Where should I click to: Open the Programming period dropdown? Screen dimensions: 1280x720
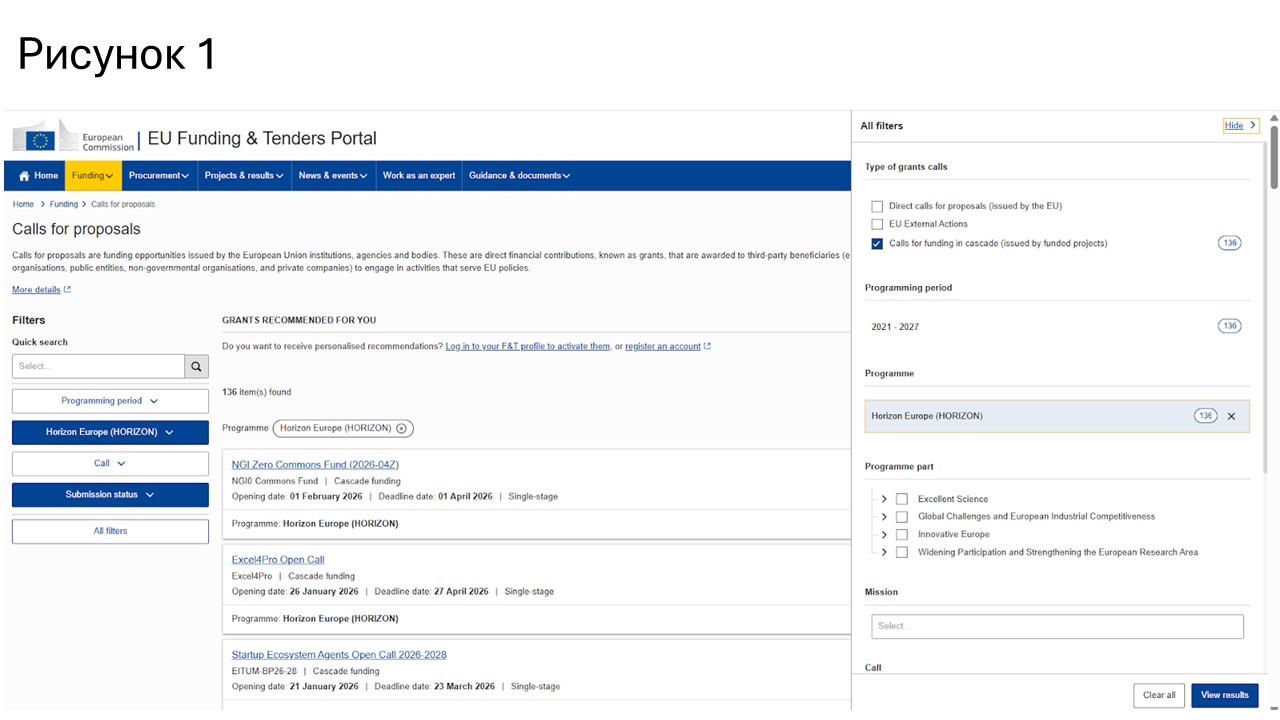click(x=110, y=401)
